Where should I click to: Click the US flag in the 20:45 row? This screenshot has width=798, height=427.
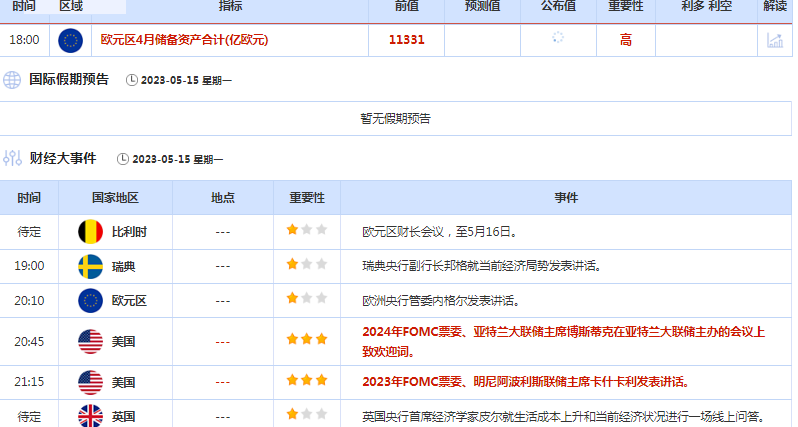click(90, 341)
